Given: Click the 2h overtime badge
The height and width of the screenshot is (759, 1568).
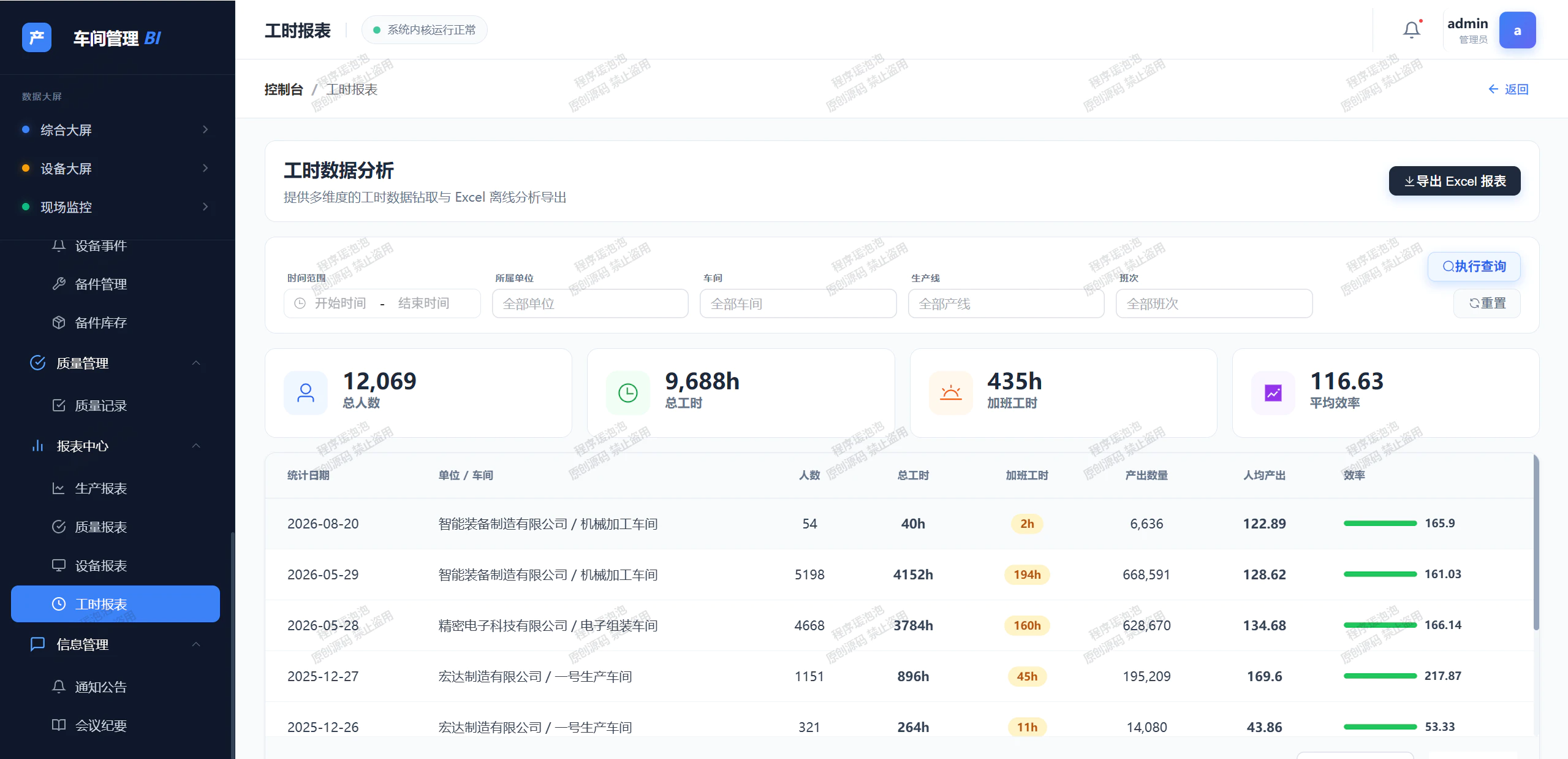Looking at the screenshot, I should [1027, 524].
